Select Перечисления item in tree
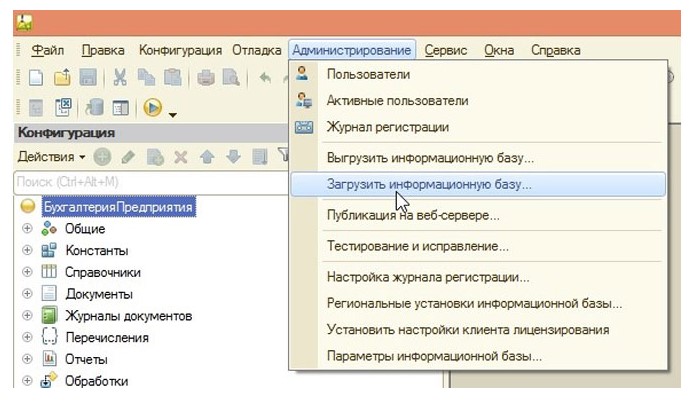 click(107, 337)
